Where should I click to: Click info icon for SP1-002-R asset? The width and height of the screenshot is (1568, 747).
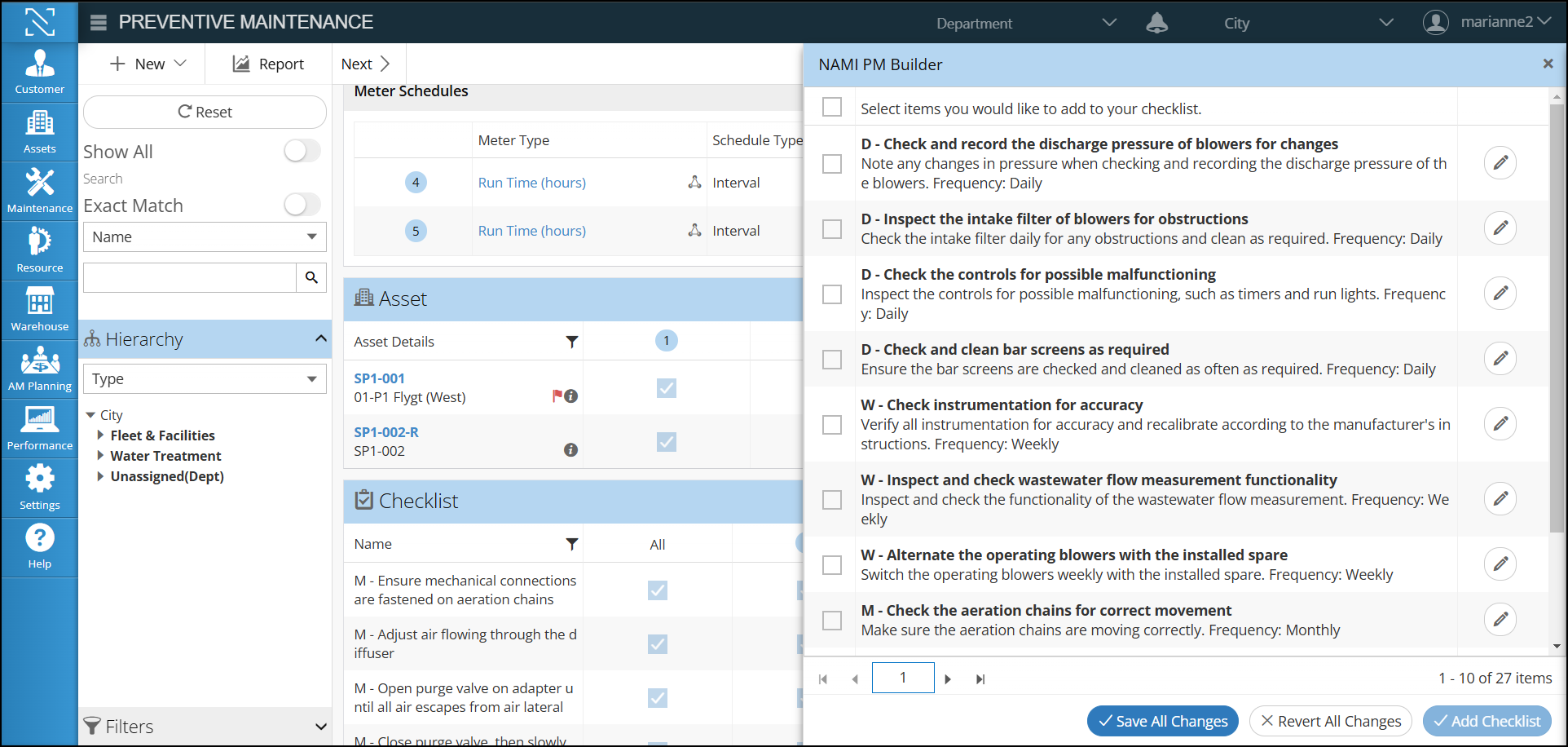pos(570,450)
